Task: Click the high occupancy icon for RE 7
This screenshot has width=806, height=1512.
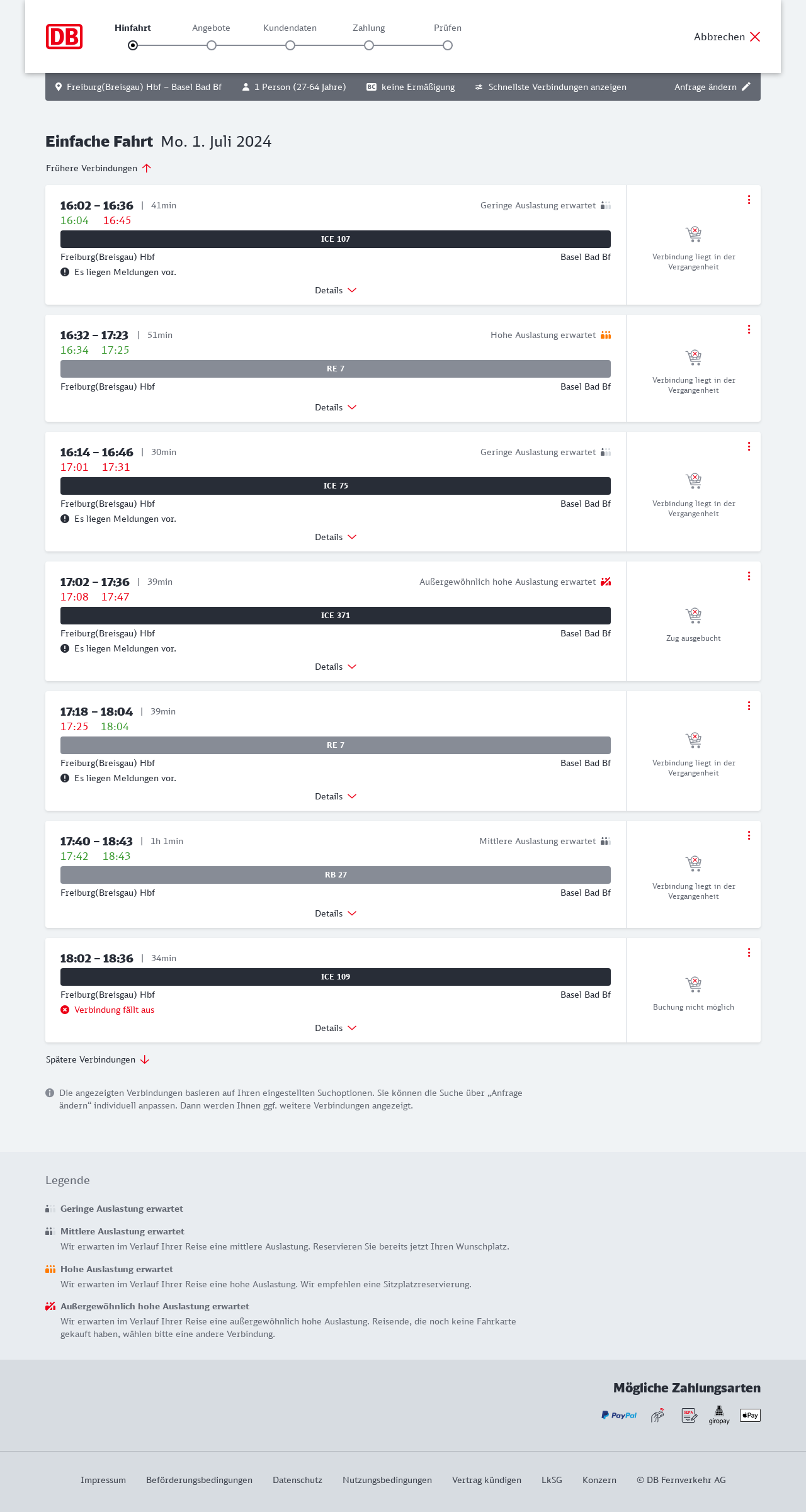Action: click(606, 335)
